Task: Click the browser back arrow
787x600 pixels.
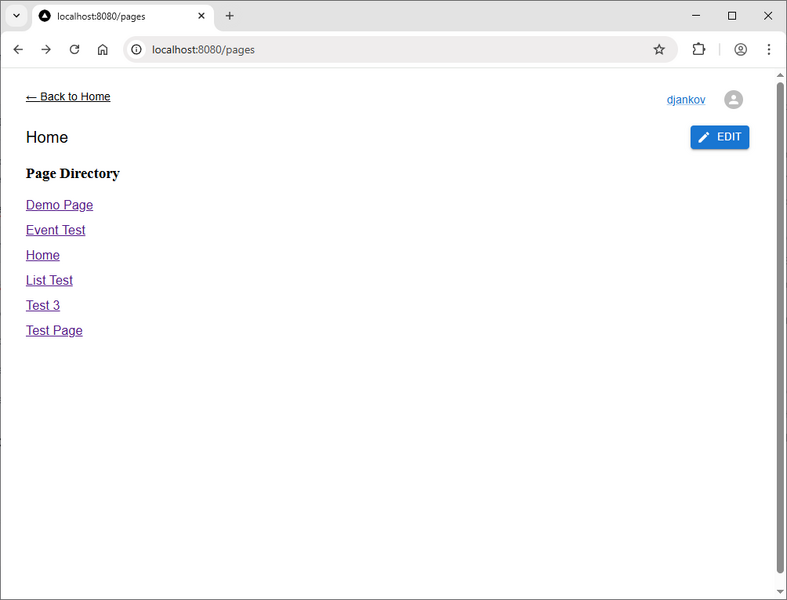Action: click(18, 49)
